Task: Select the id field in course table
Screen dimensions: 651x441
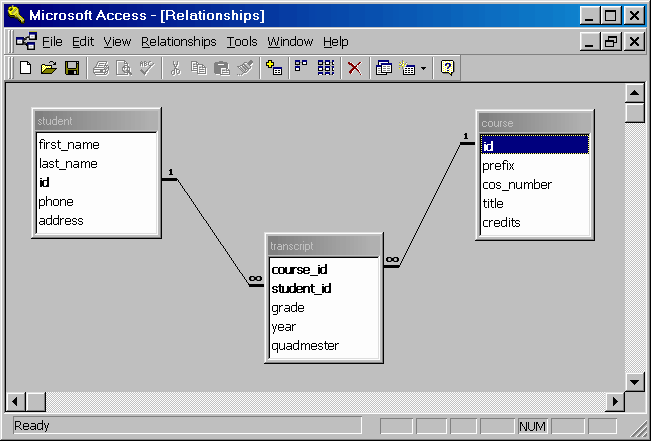Action: pos(534,146)
